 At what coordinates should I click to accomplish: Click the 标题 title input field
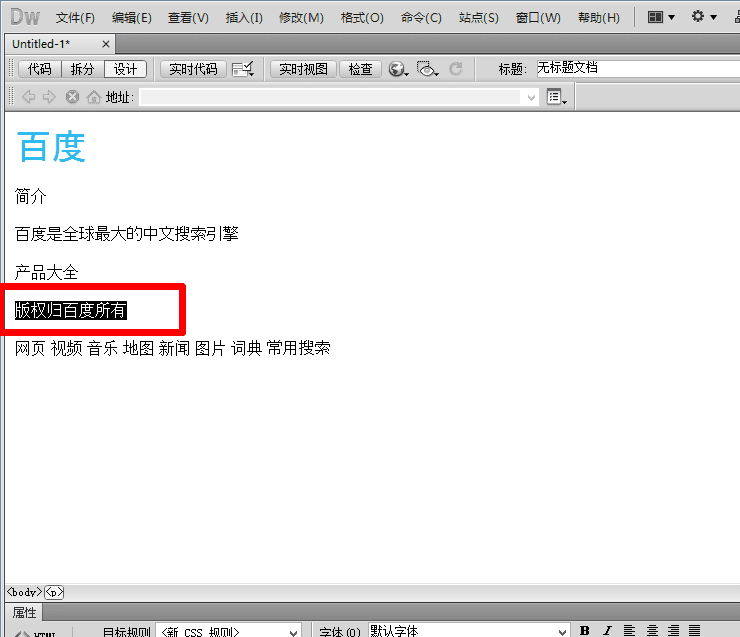click(x=638, y=68)
